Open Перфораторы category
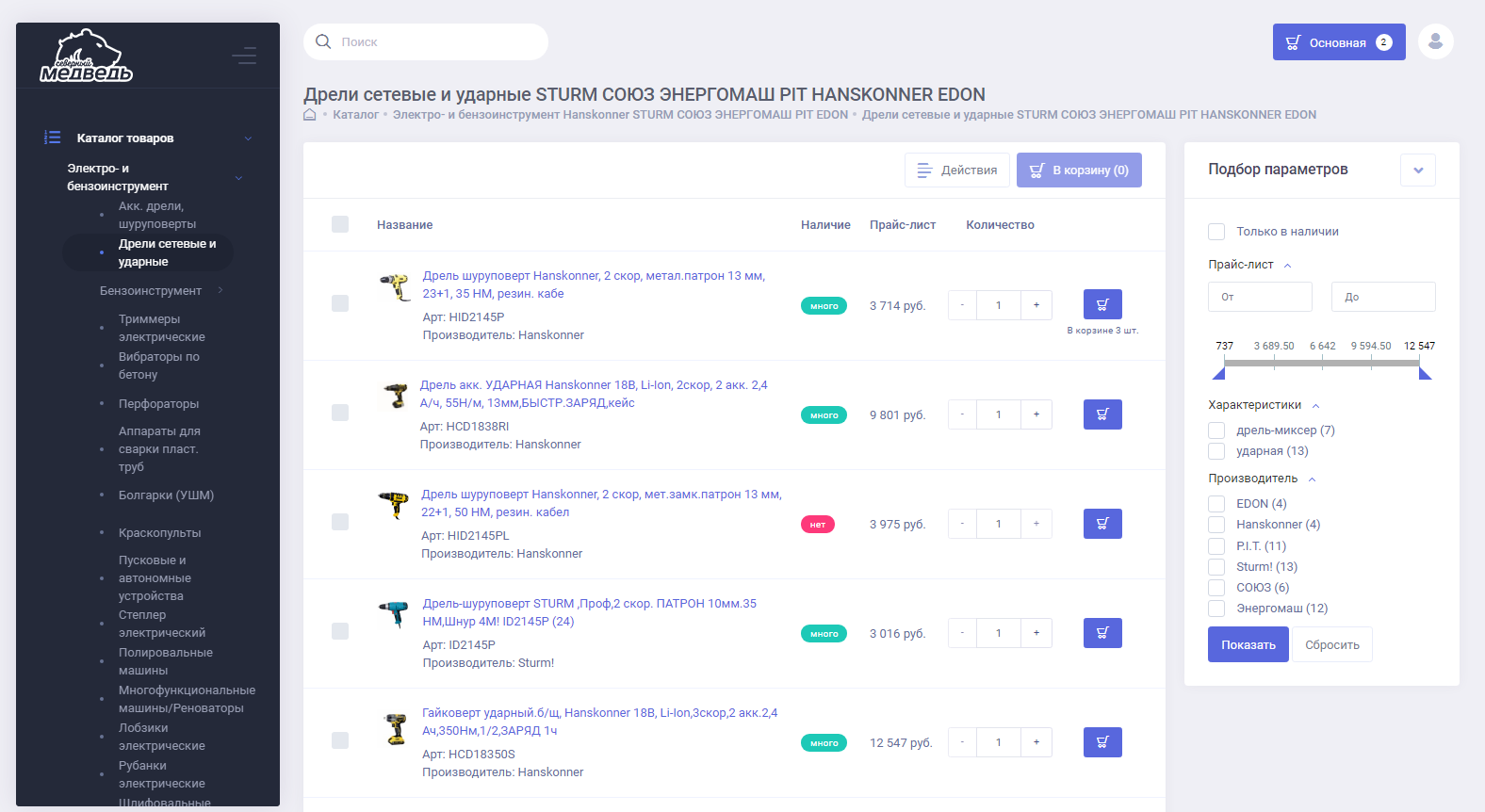 [x=158, y=404]
